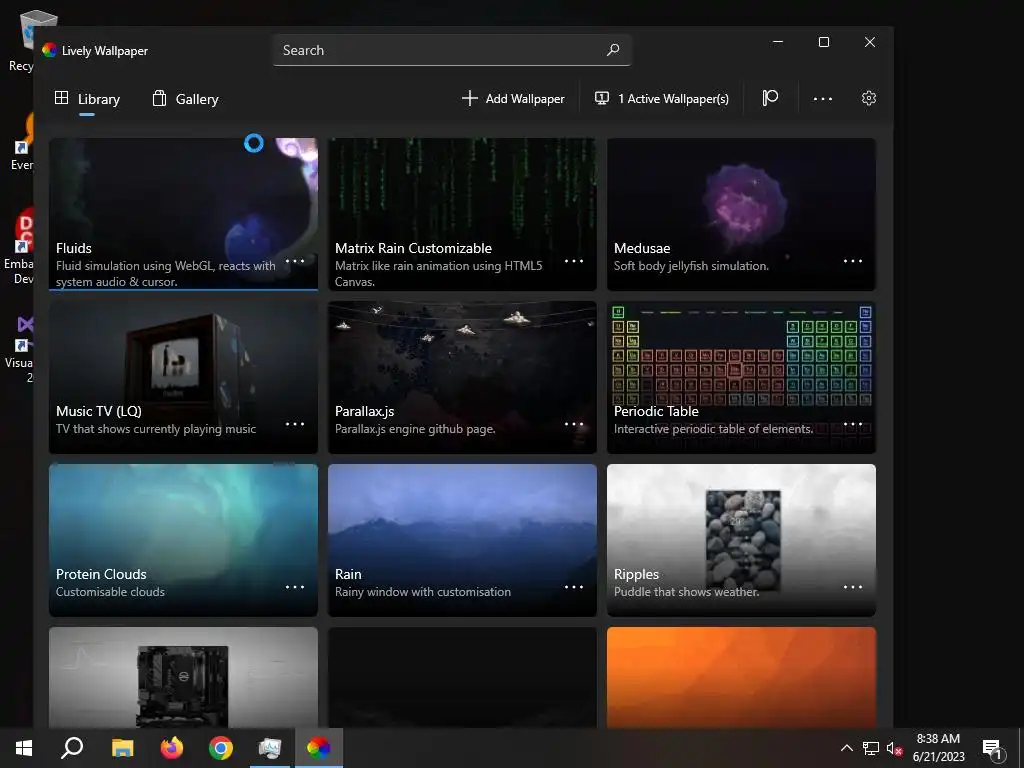Image resolution: width=1024 pixels, height=768 pixels.
Task: Open the Windows Start menu
Action: tap(24, 748)
